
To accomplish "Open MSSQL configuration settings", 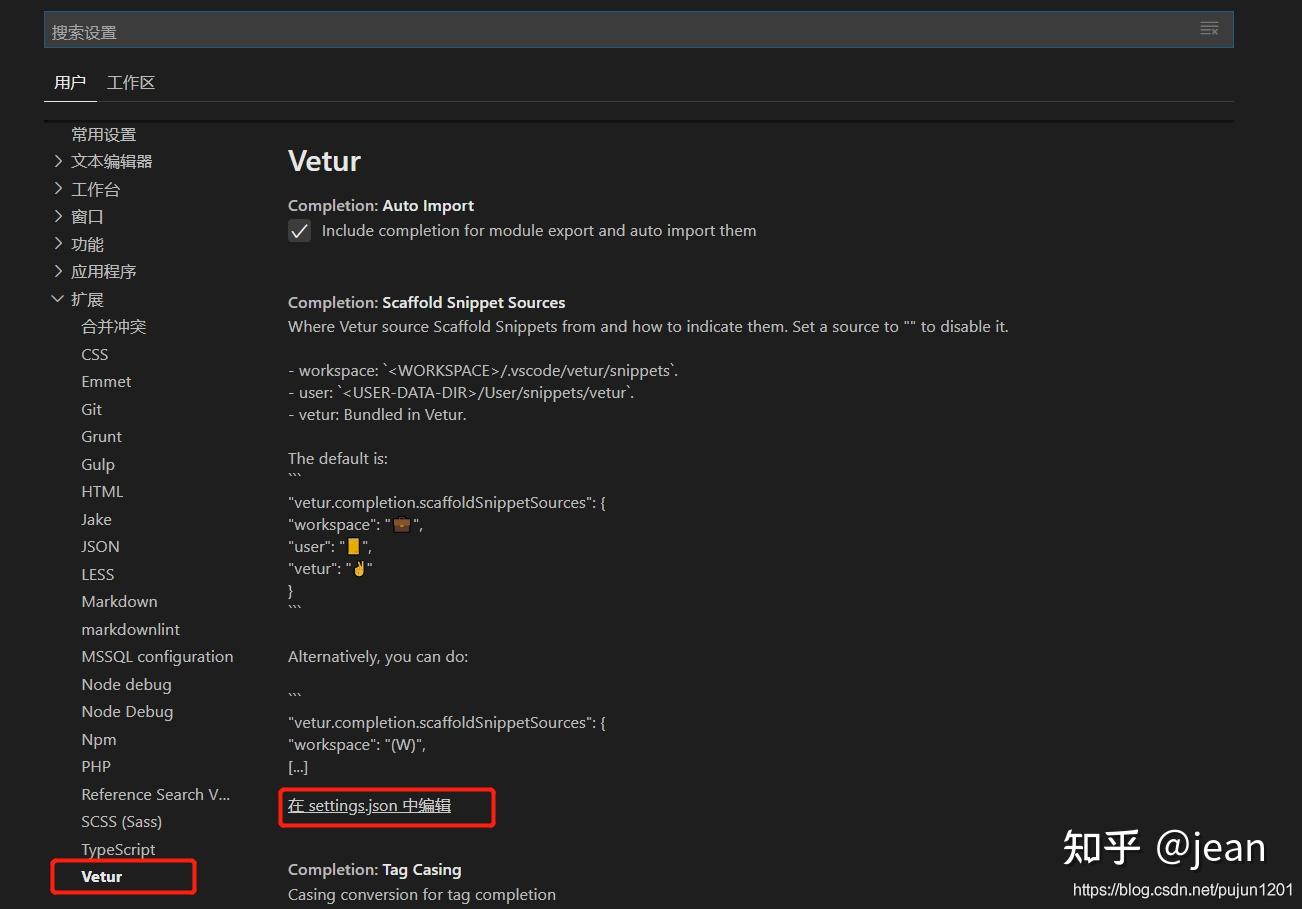I will point(157,656).
